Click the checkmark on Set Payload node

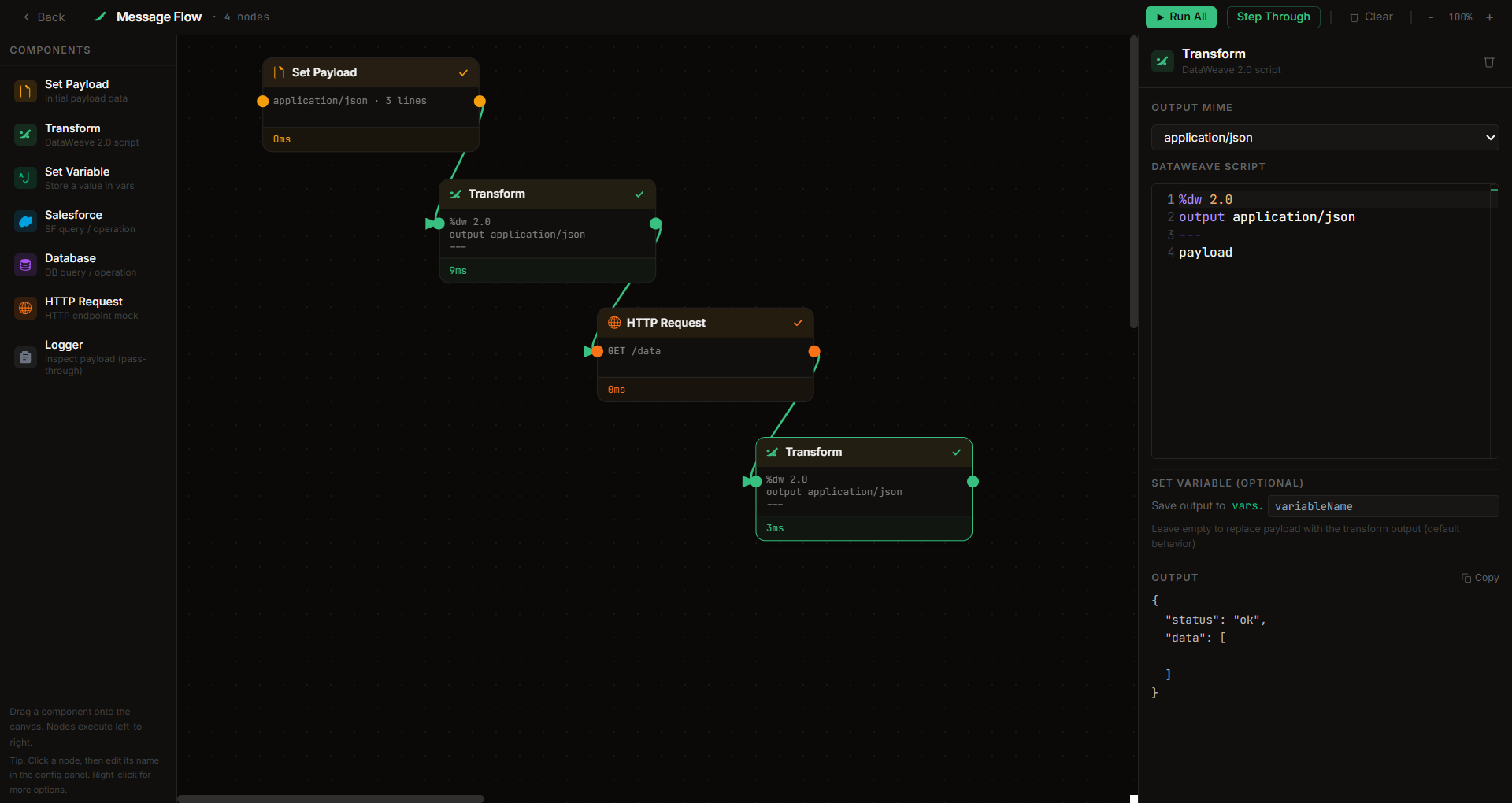(463, 73)
